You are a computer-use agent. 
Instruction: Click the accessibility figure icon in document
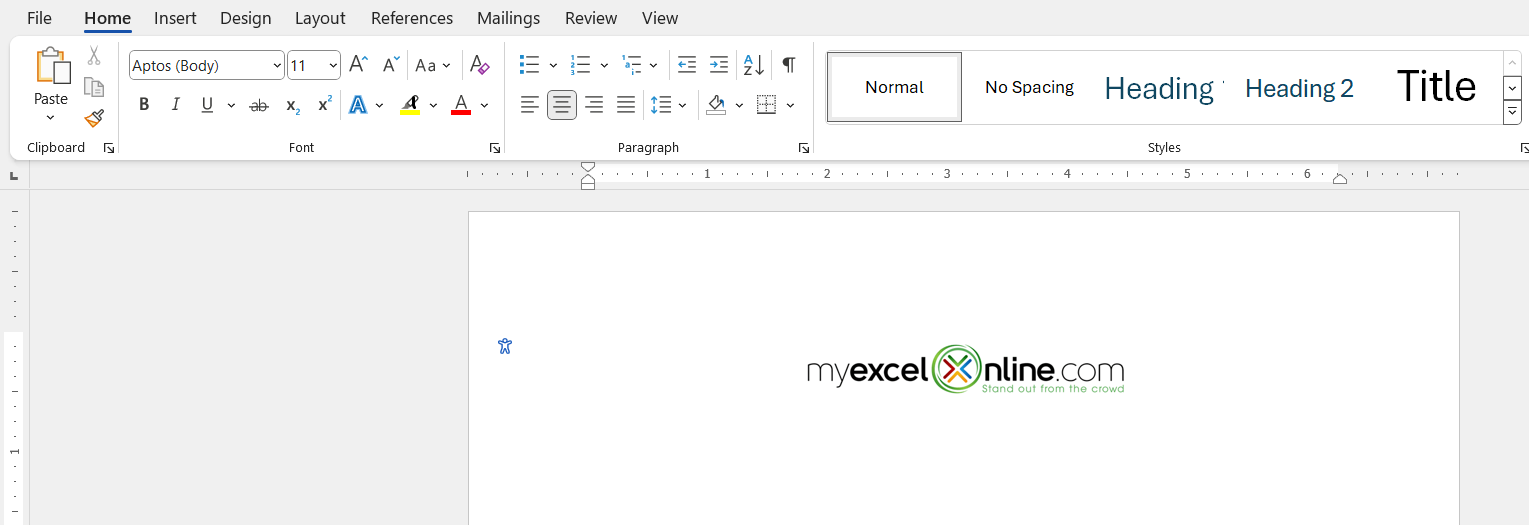coord(505,346)
